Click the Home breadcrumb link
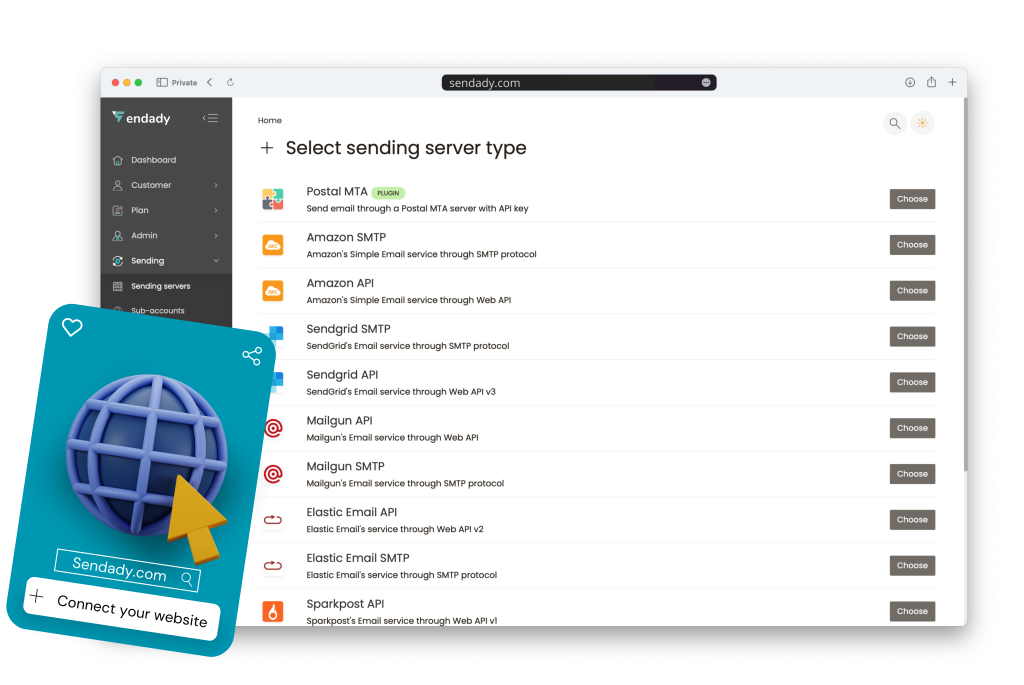Image resolution: width=1024 pixels, height=685 pixels. (x=270, y=120)
